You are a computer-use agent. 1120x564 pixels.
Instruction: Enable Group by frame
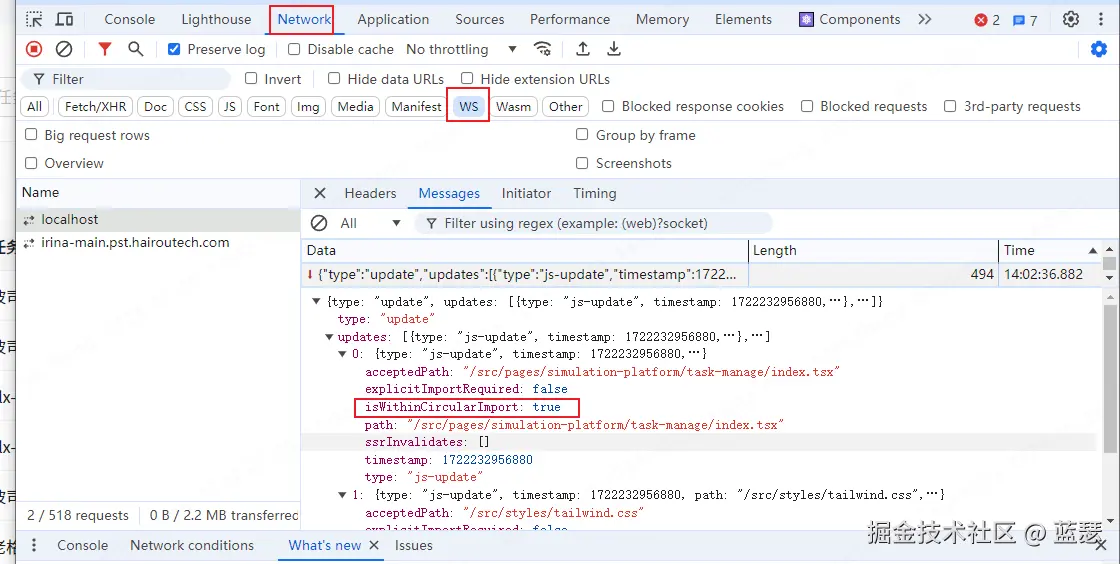click(x=582, y=135)
